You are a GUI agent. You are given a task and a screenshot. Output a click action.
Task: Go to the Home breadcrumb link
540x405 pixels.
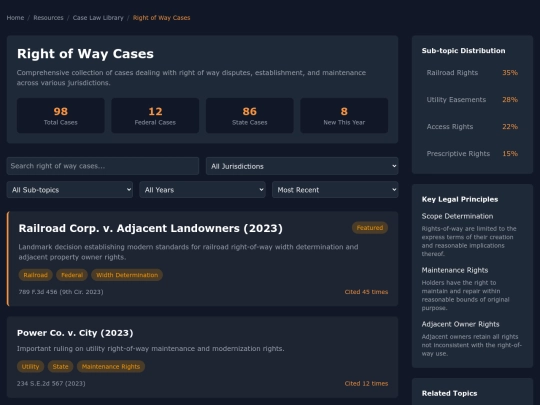pos(15,18)
